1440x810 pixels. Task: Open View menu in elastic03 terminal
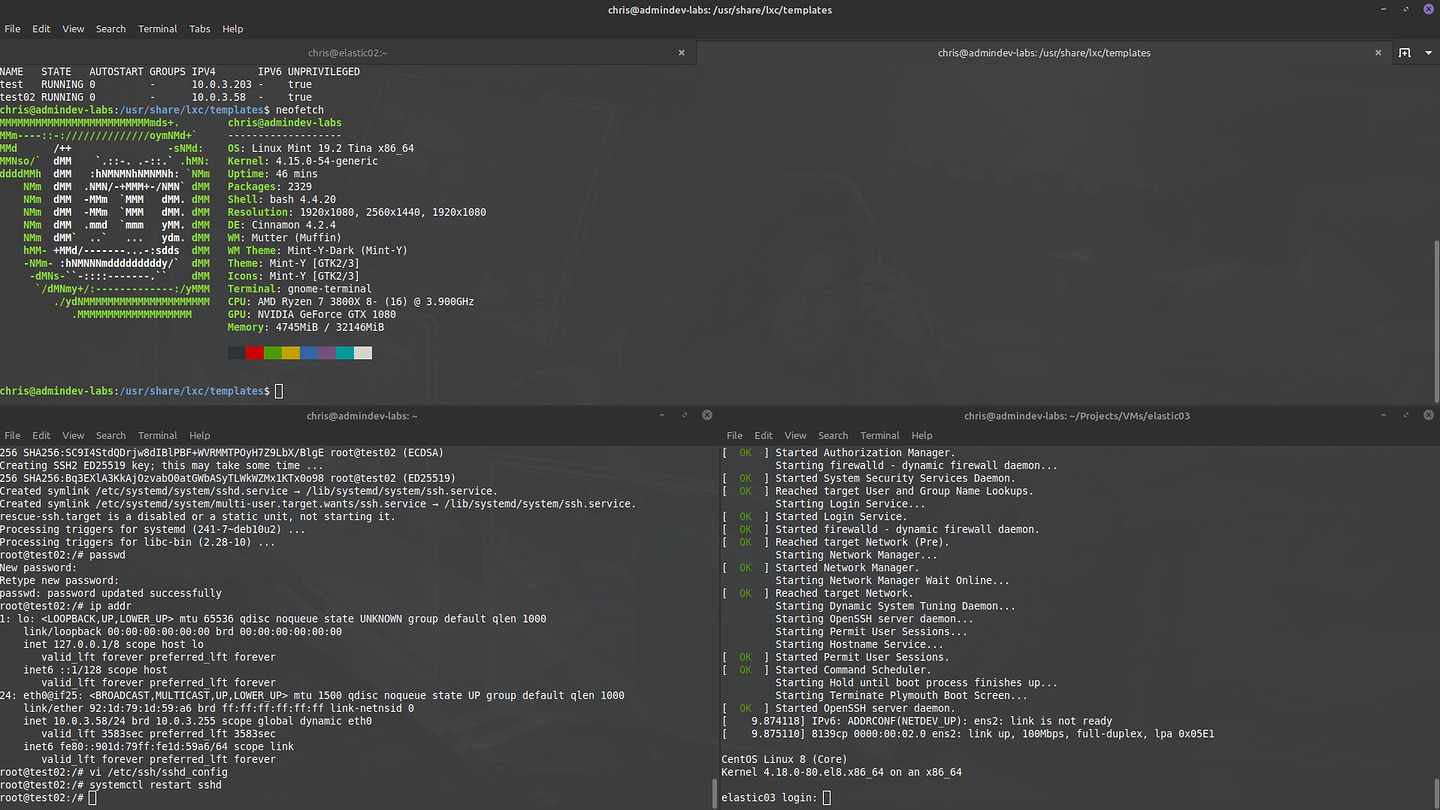[796, 436]
